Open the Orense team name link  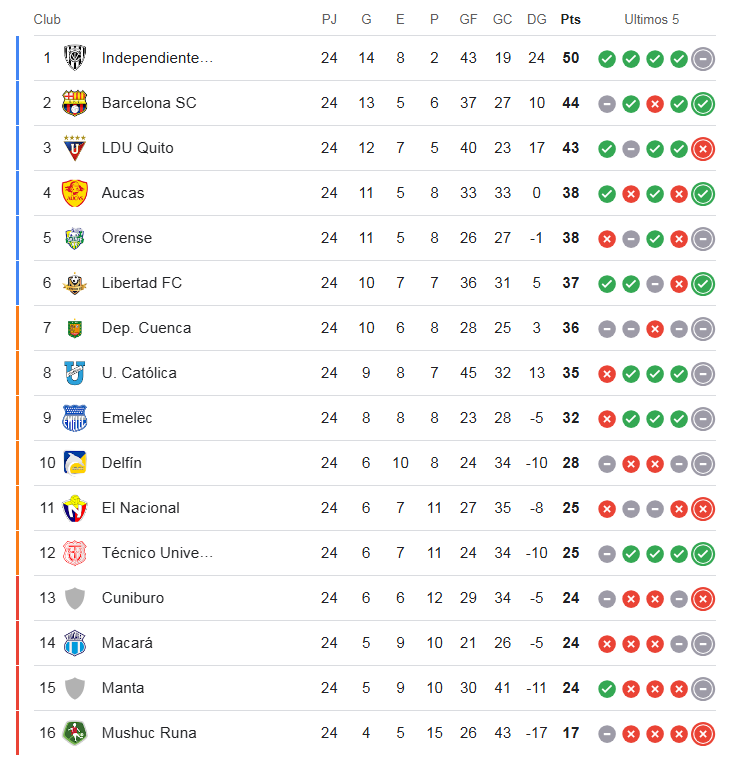click(x=127, y=238)
